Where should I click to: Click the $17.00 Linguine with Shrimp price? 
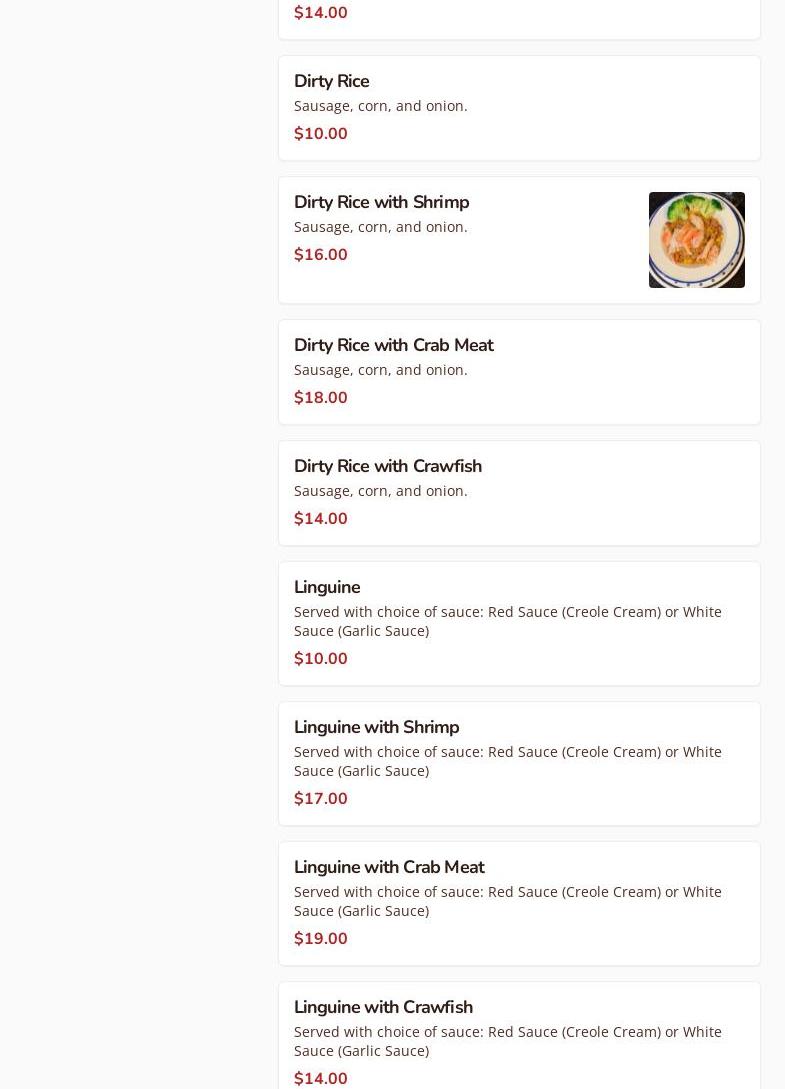321,799
